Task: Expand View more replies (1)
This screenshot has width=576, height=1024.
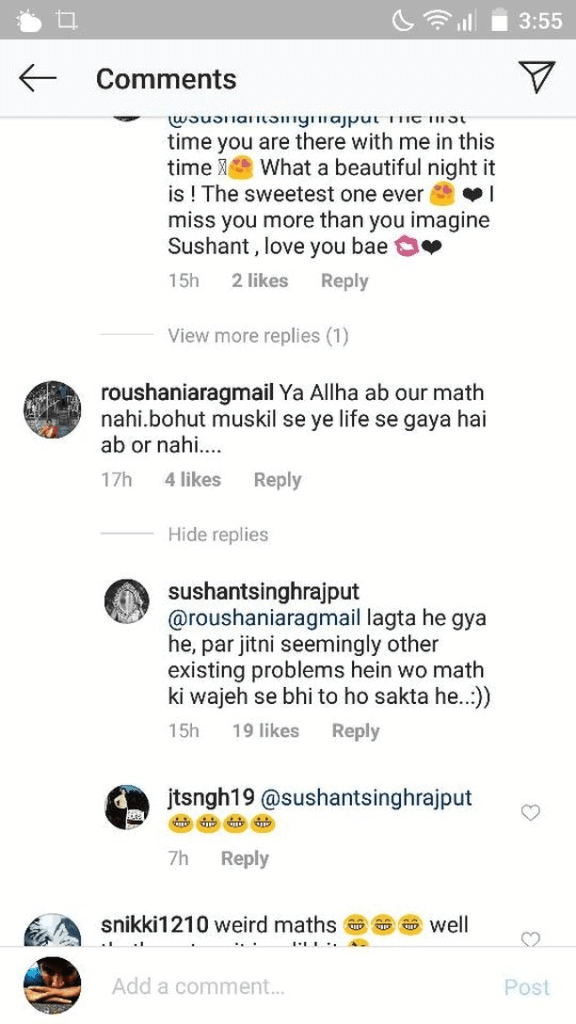Action: point(258,336)
